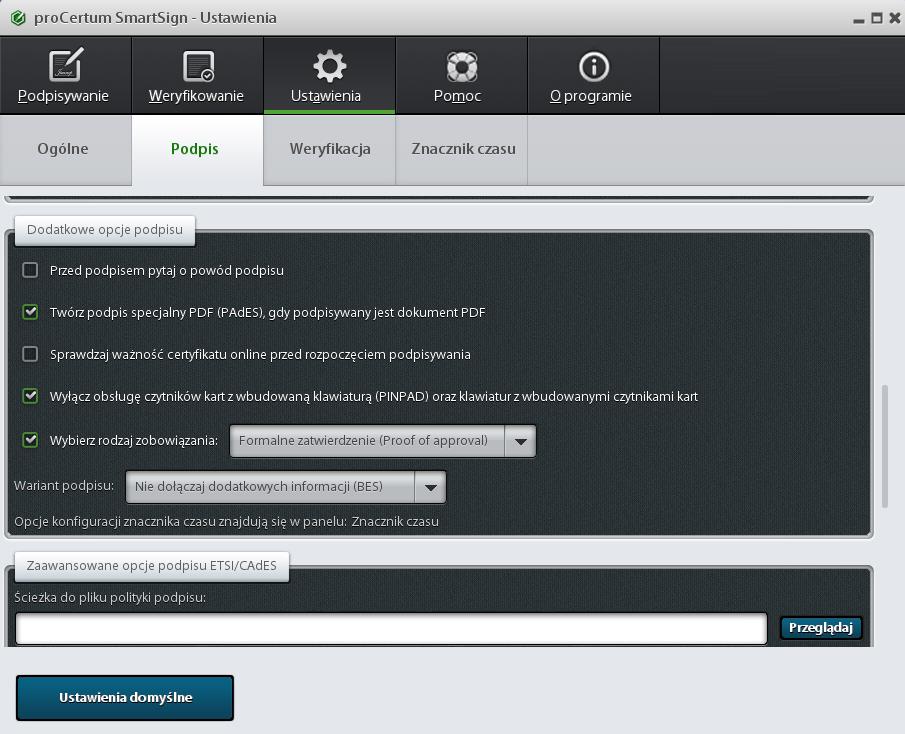Expand the Wariant podpisu dropdown
The image size is (905, 734).
click(x=286, y=486)
